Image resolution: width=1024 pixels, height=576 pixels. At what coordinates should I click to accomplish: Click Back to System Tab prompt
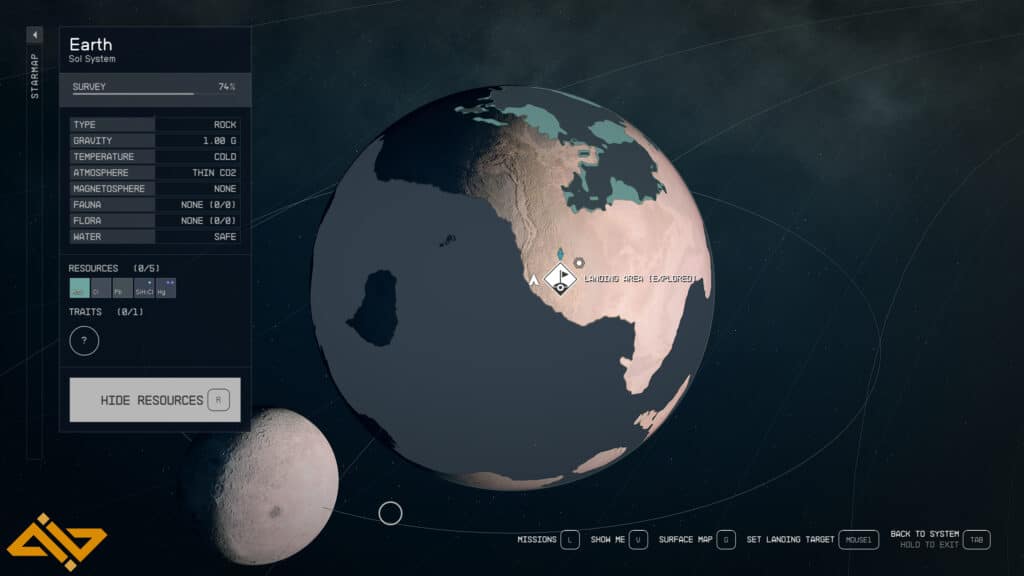(940, 539)
